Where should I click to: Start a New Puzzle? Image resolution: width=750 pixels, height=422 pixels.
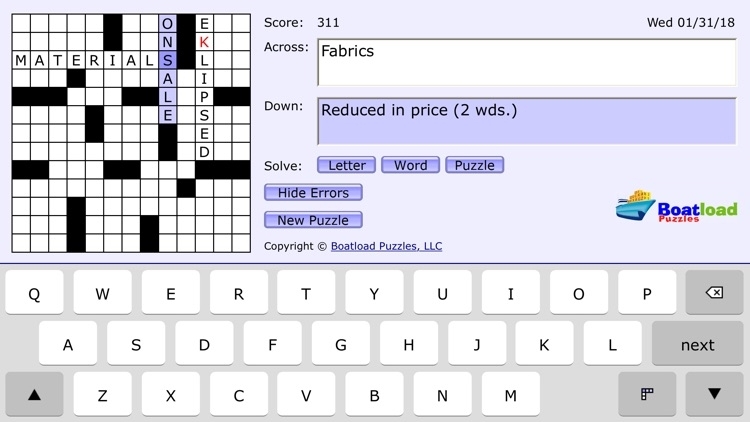click(313, 220)
